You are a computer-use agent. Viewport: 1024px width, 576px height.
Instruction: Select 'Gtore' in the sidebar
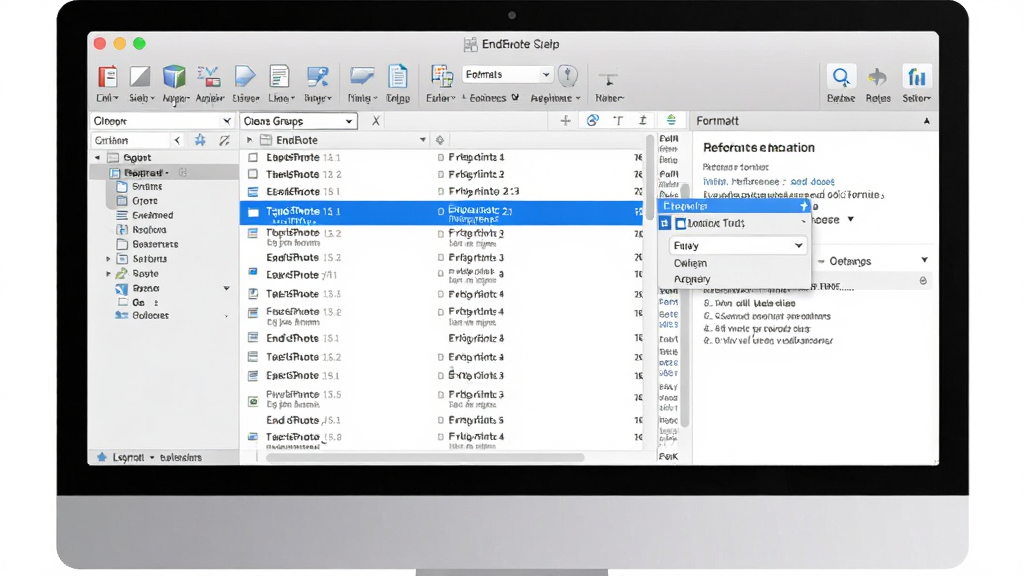(145, 201)
